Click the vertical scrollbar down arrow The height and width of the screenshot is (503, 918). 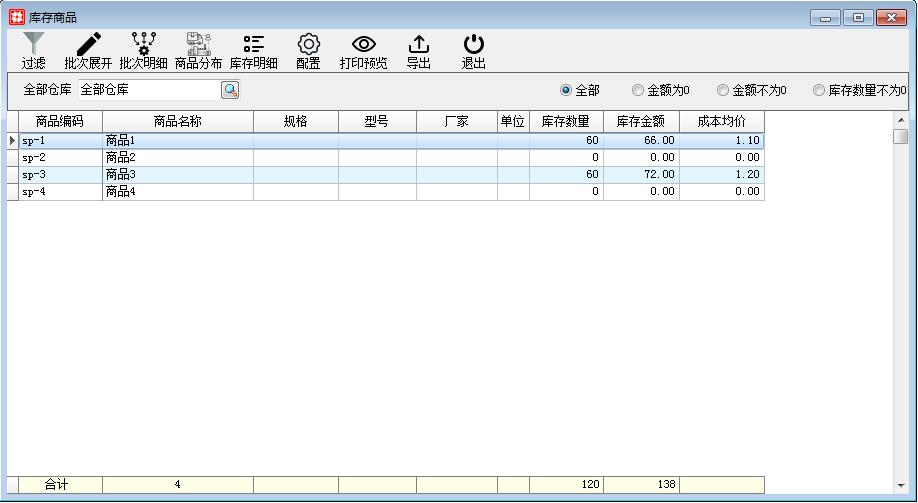pyautogui.click(x=900, y=485)
